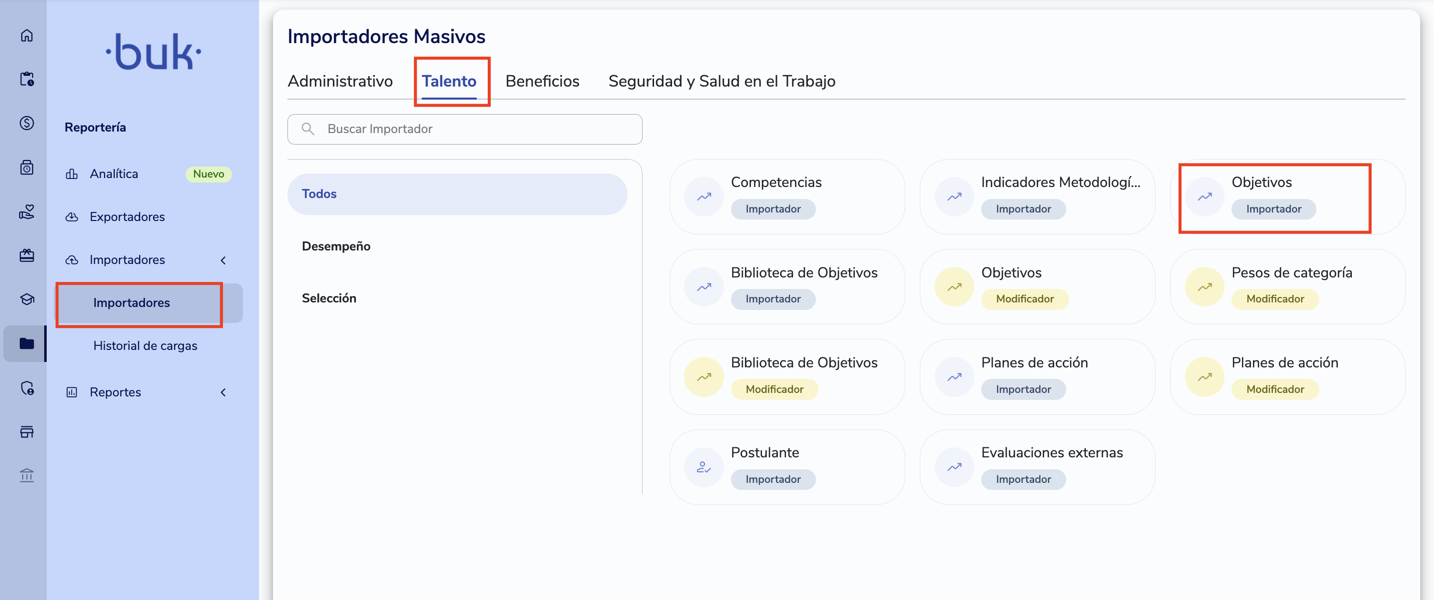Open the Objetivos Modificador card
This screenshot has height=600, width=1435.
click(x=1037, y=287)
